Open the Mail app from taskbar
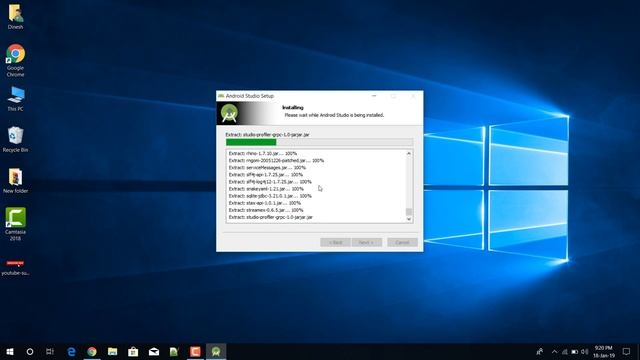 (x=154, y=351)
